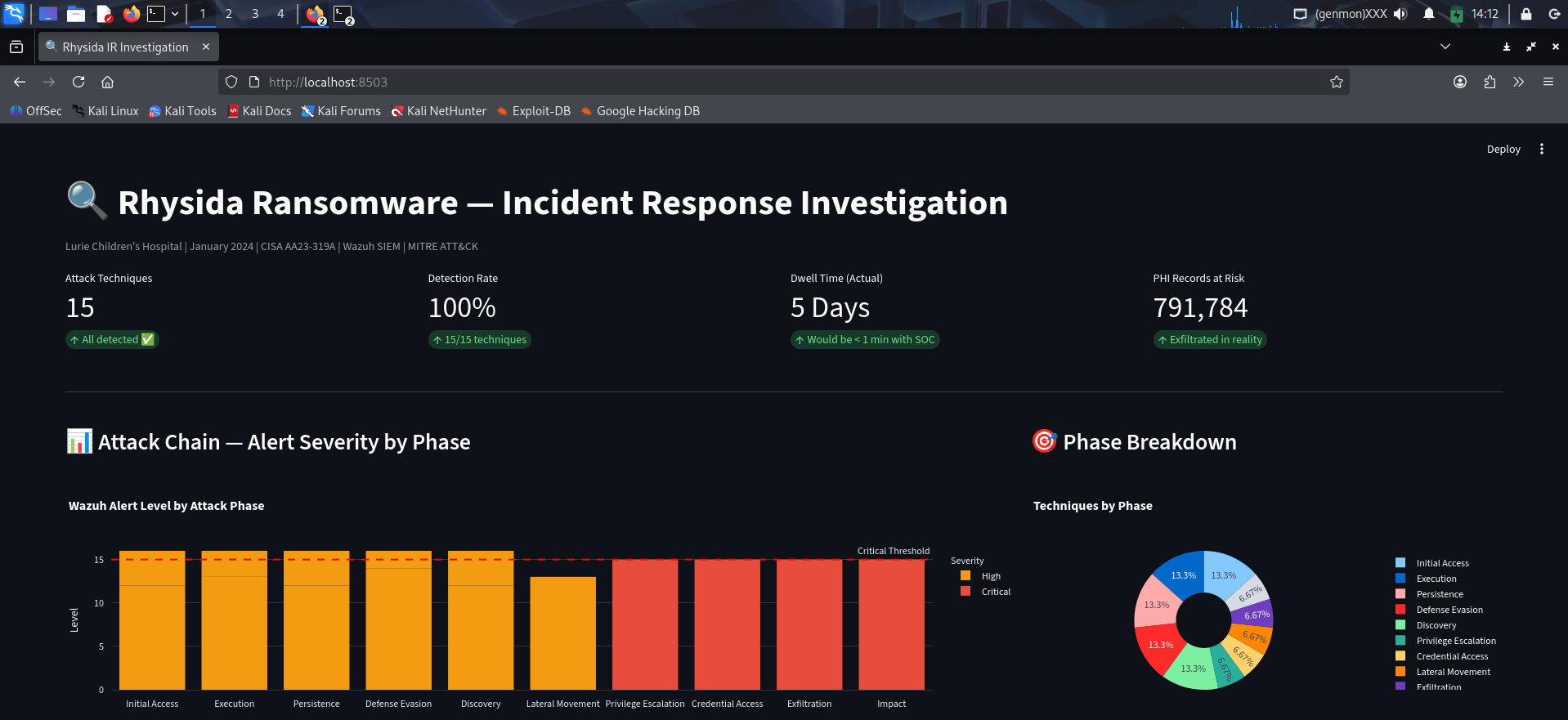Open the list all tabs dropdown
Image resolution: width=1568 pixels, height=720 pixels.
tap(1445, 47)
